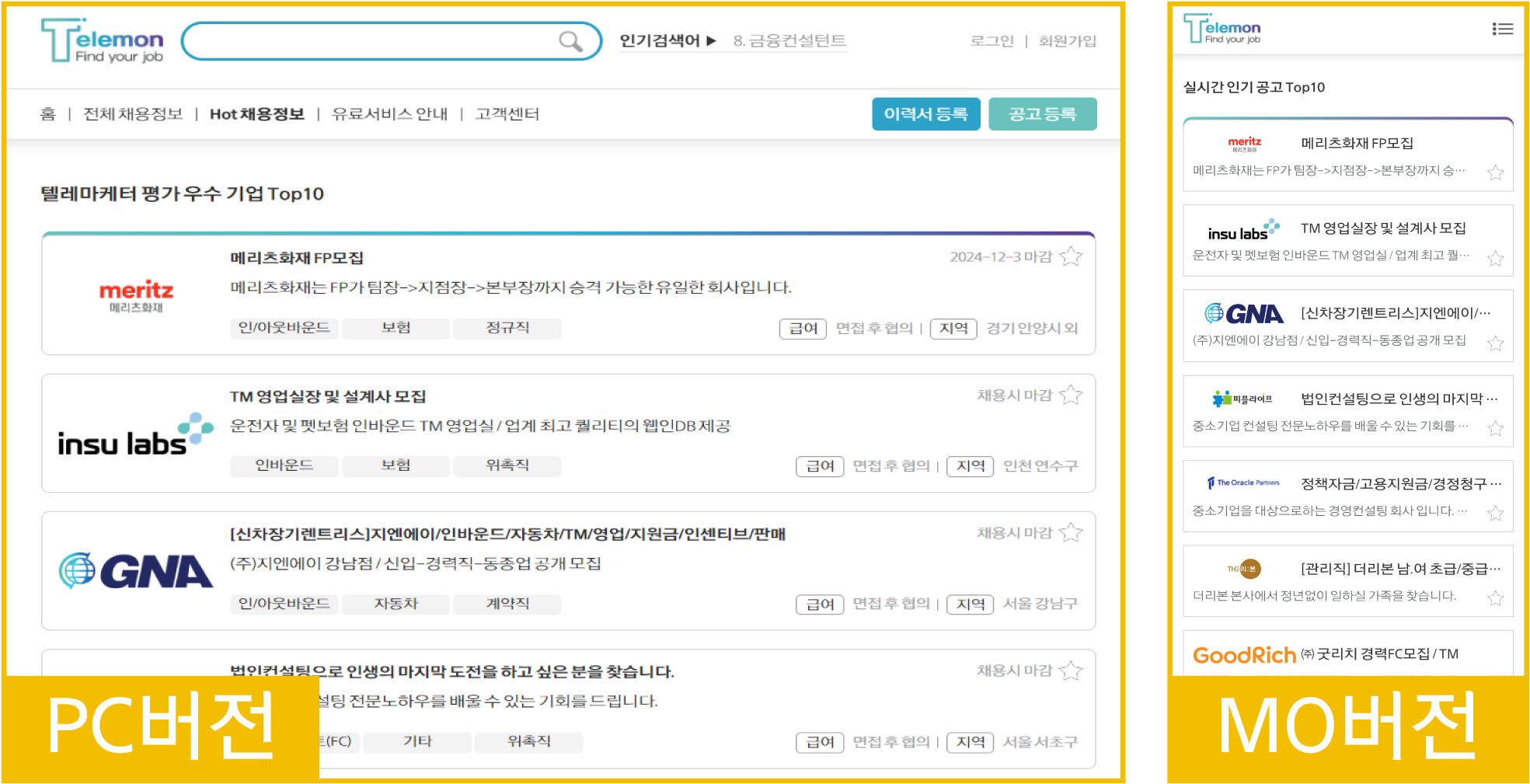Click the Telemon logo on mobile version
The width and height of the screenshot is (1530, 784).
(x=1221, y=29)
